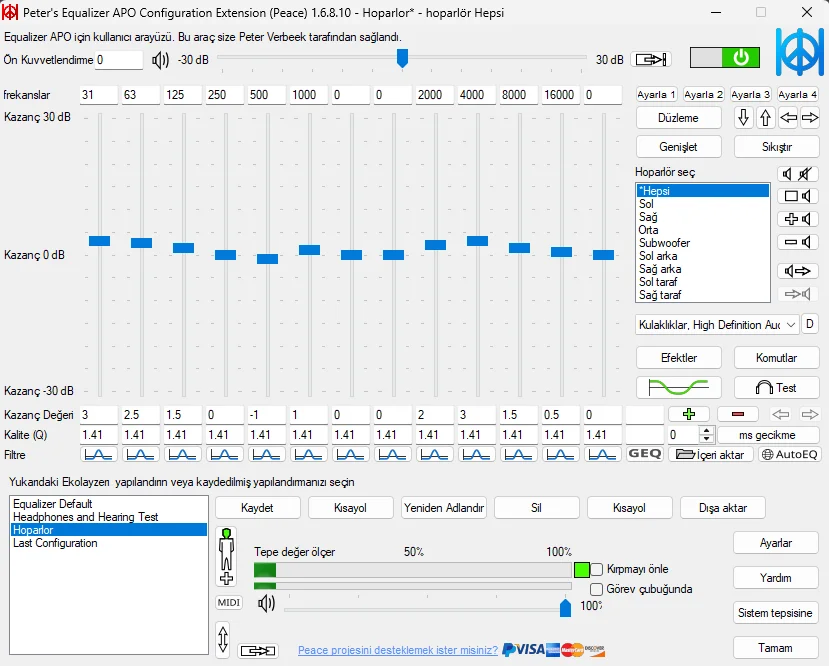
Task: Click the AutoEQ button
Action: tap(790, 455)
